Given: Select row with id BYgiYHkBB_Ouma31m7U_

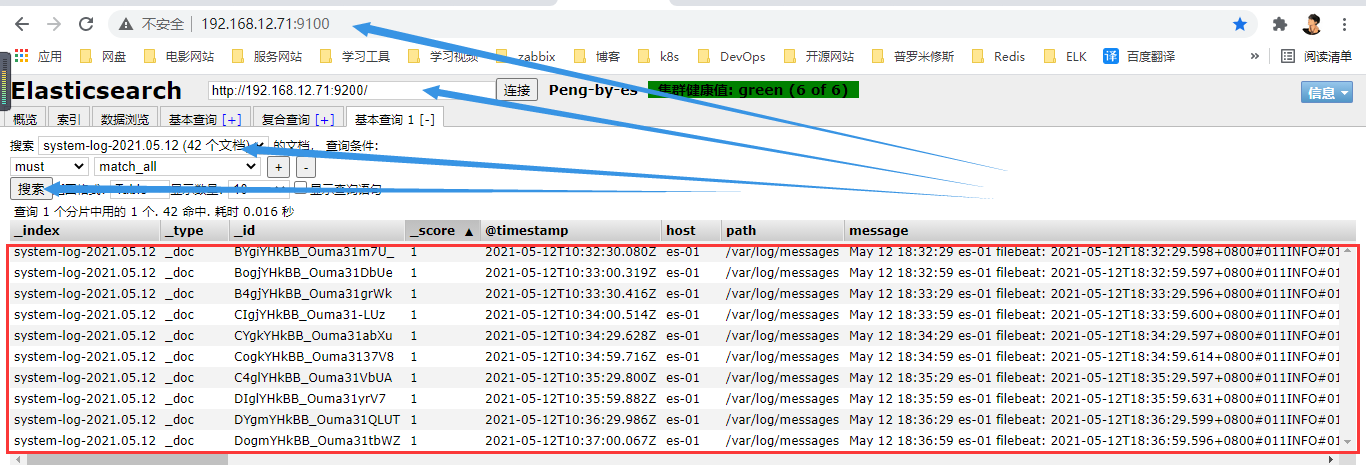Looking at the screenshot, I should coord(675,252).
